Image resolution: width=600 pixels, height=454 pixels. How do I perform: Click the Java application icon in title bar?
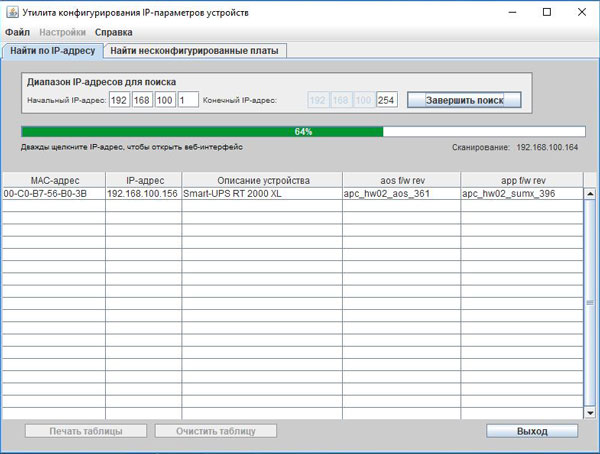tap(11, 12)
